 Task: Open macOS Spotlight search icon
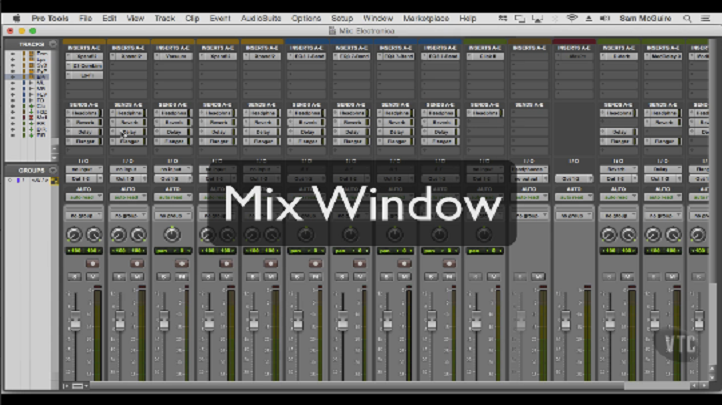click(x=687, y=18)
